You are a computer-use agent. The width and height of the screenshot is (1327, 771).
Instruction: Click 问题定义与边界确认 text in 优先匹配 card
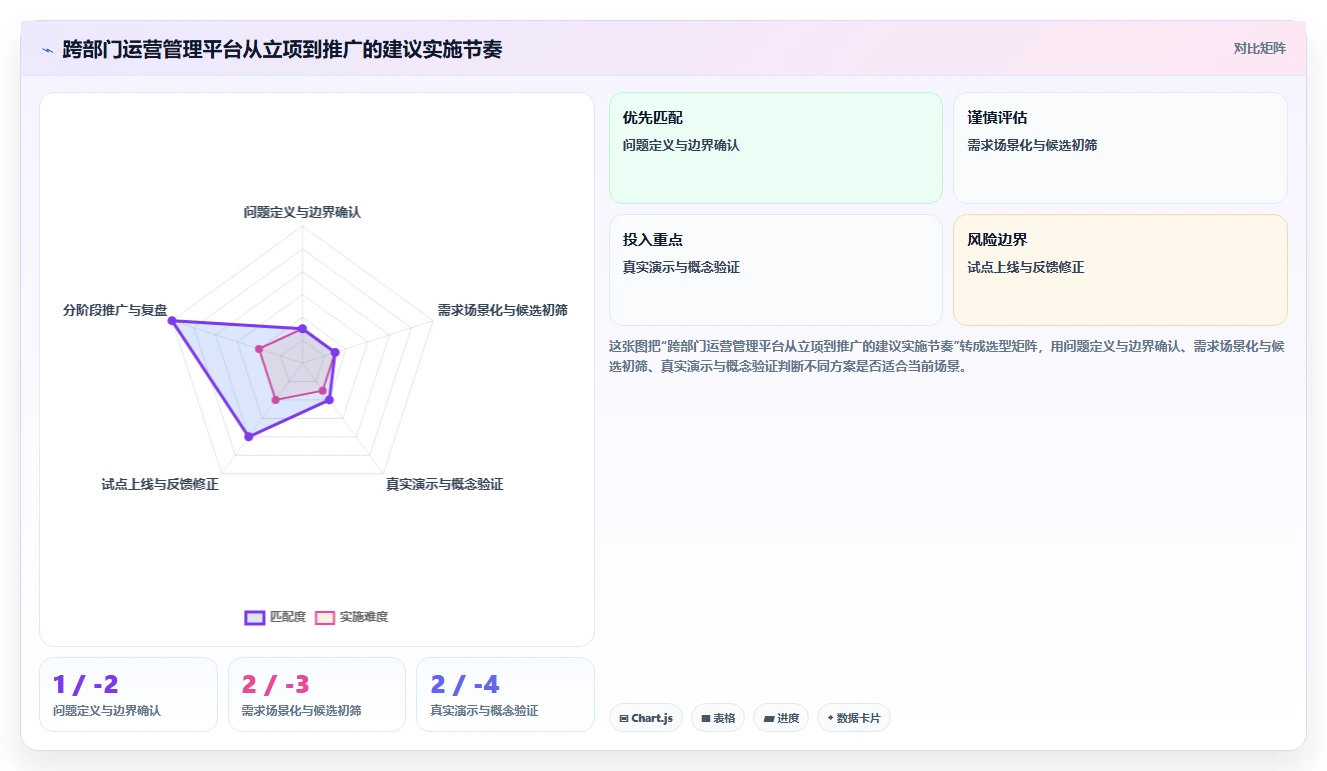pyautogui.click(x=681, y=145)
